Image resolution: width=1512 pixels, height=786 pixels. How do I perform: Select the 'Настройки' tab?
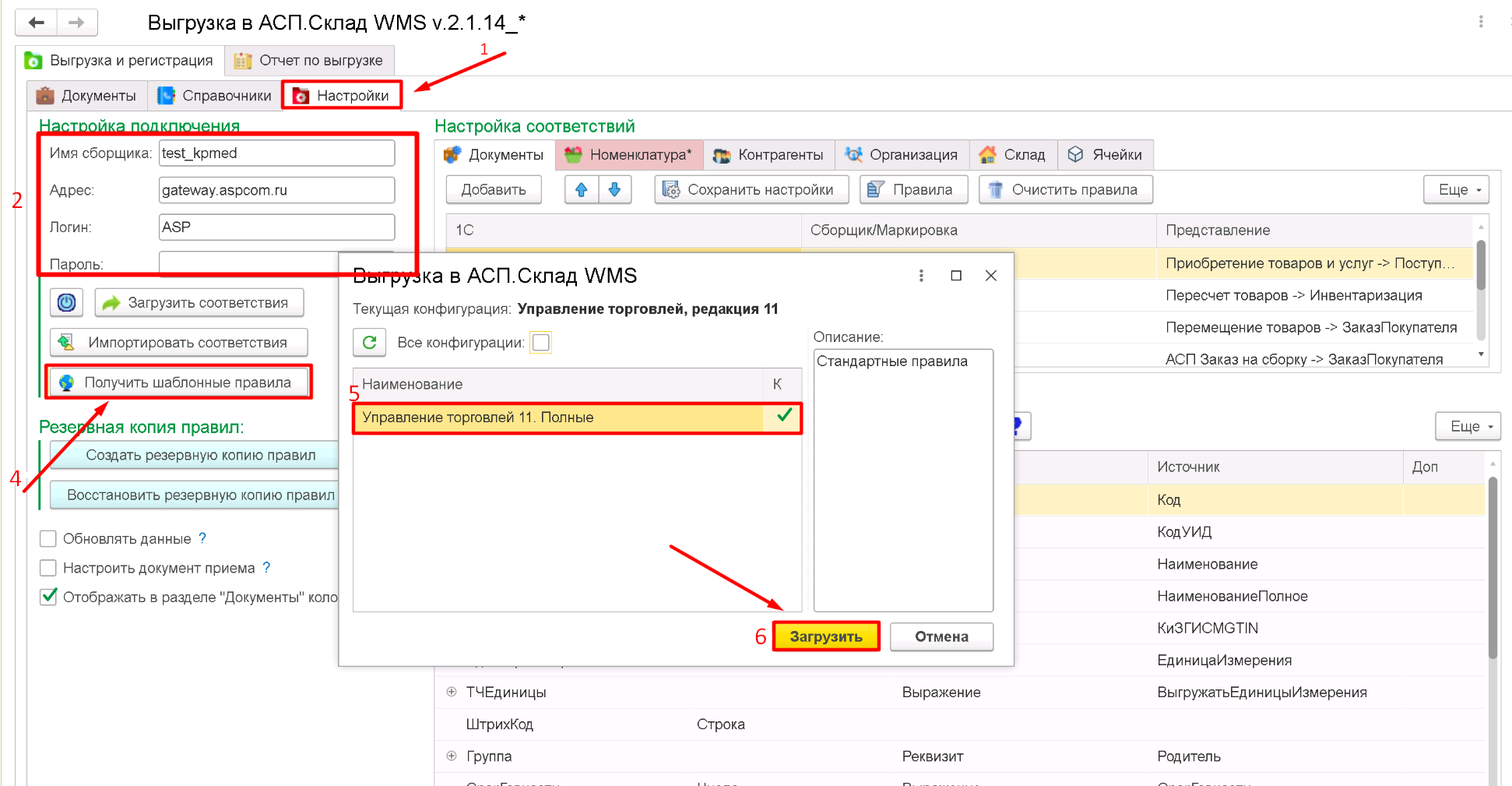pos(341,95)
